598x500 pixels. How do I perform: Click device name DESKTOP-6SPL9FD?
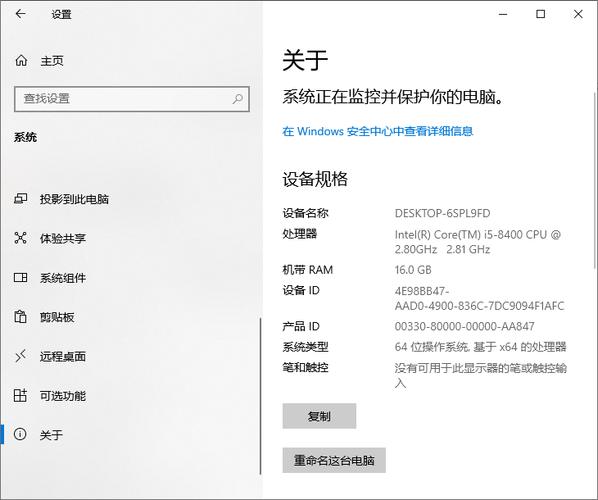pyautogui.click(x=442, y=213)
